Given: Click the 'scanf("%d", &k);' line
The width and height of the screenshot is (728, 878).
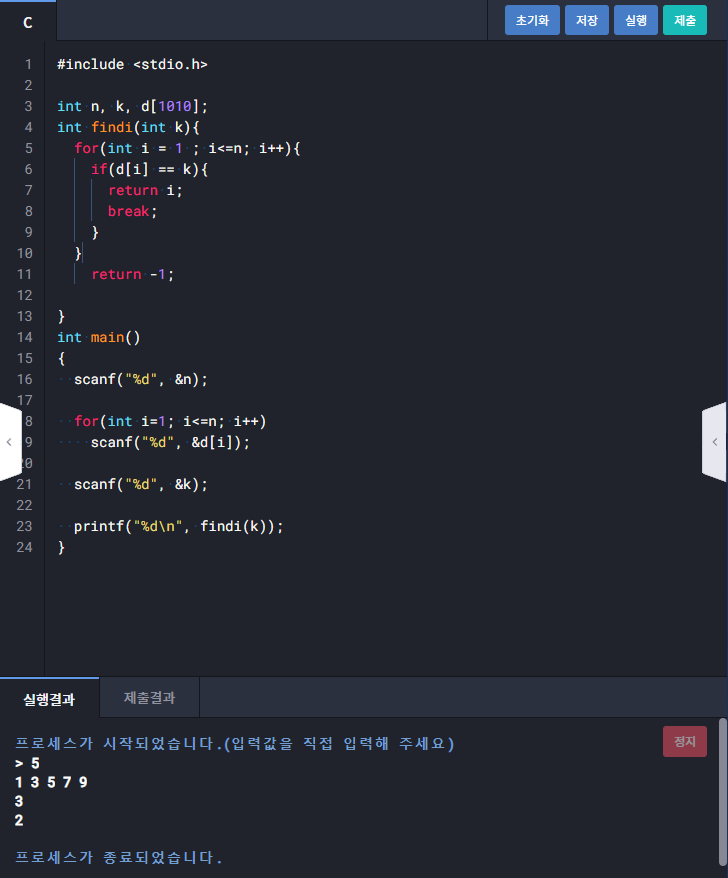Looking at the screenshot, I should (x=141, y=484).
